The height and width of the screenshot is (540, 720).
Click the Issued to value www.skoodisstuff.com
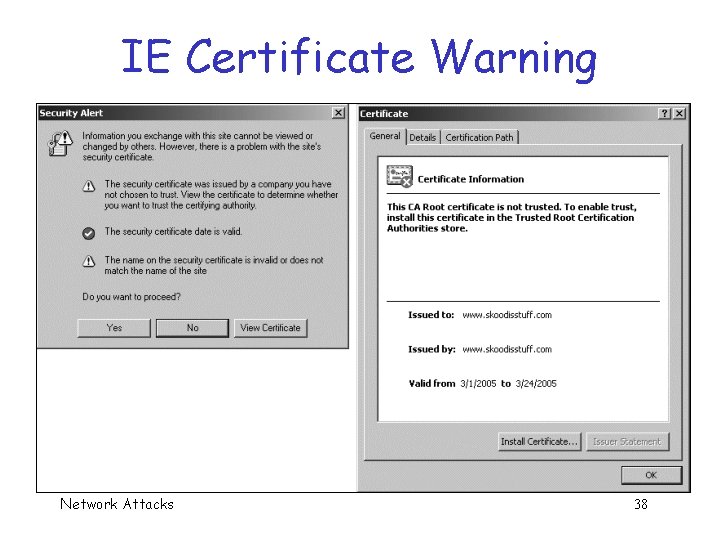click(x=507, y=315)
